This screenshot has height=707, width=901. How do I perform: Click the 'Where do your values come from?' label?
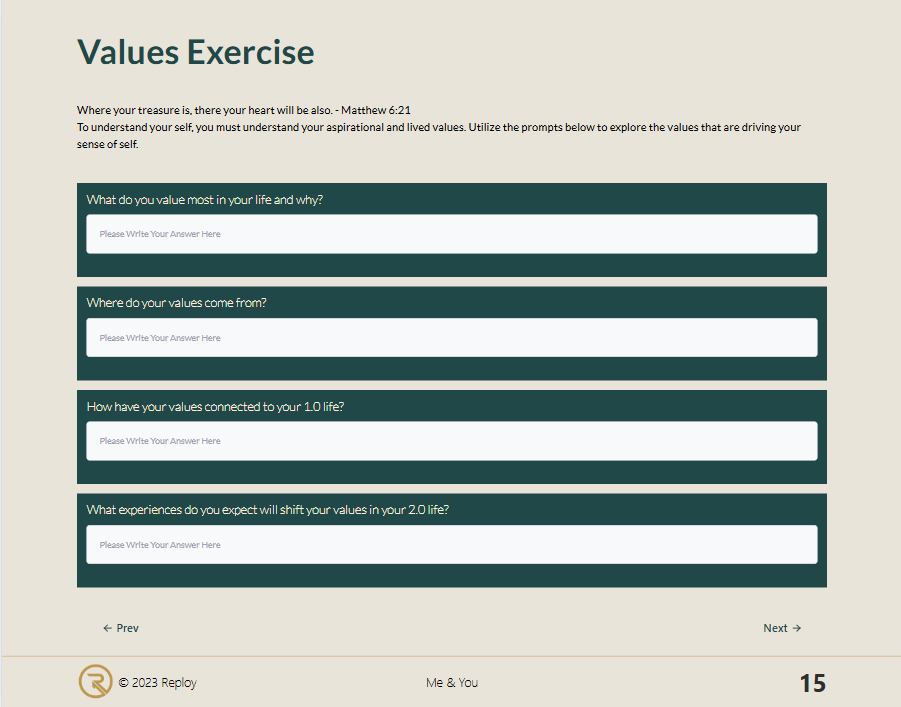[177, 303]
